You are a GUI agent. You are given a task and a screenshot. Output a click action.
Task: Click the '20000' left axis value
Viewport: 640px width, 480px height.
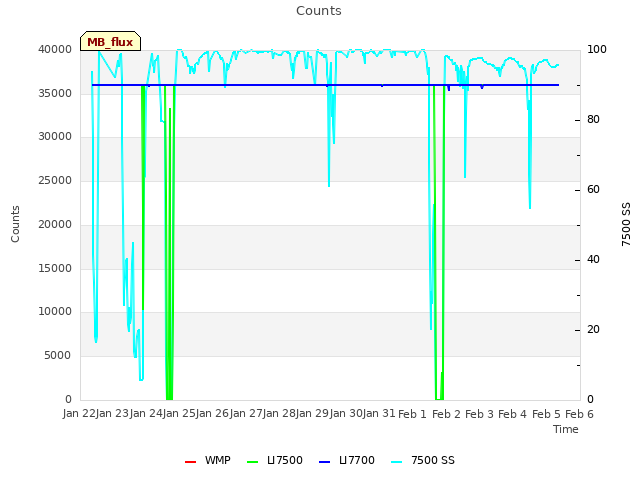(55, 224)
